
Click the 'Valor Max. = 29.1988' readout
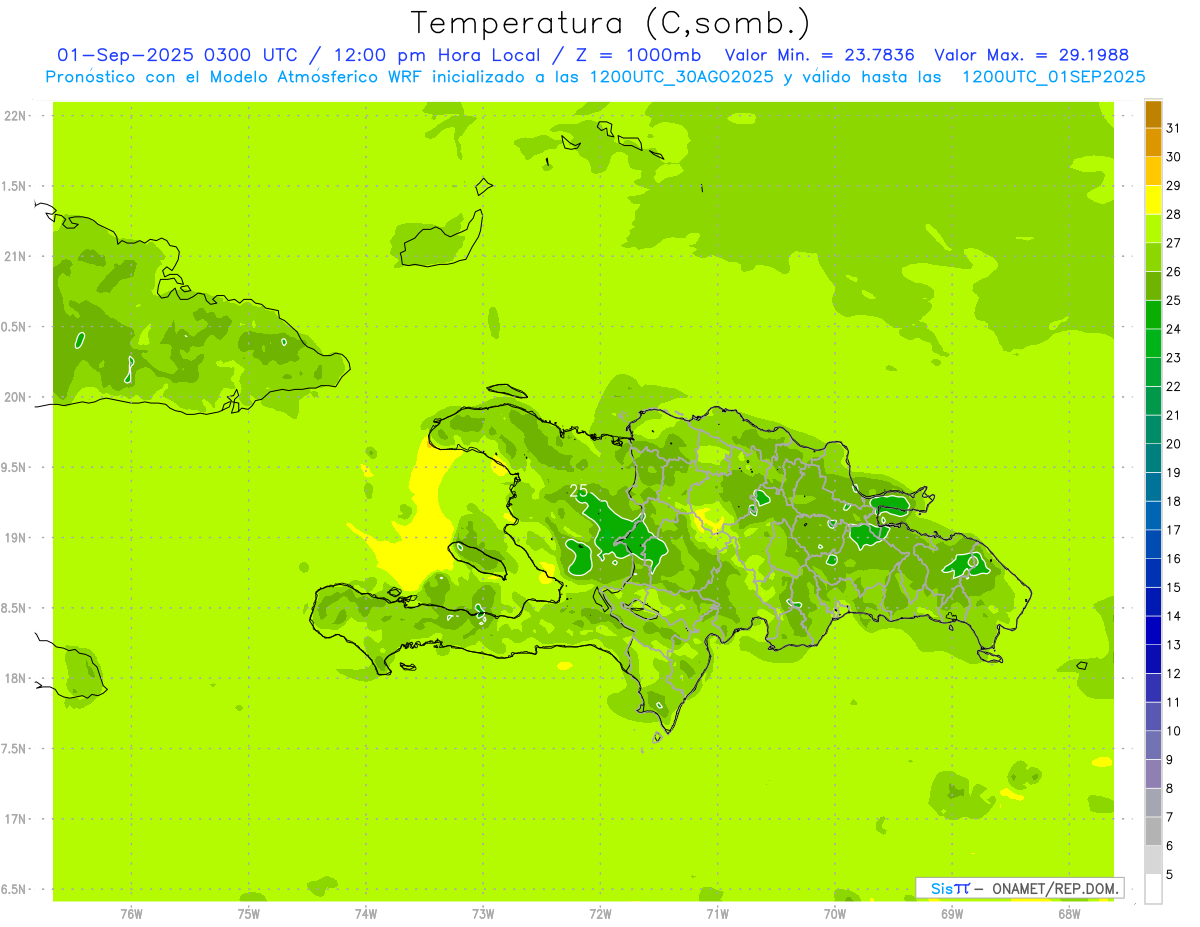tap(1031, 55)
